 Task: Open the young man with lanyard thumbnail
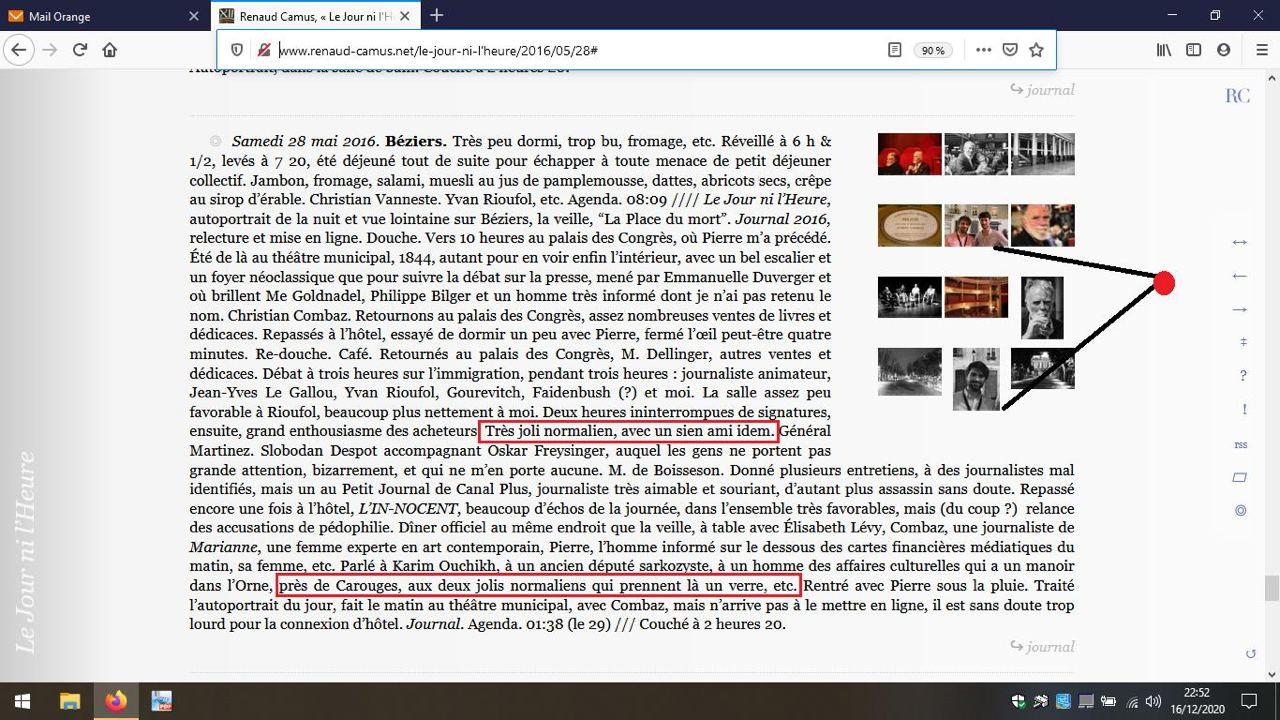(x=976, y=379)
